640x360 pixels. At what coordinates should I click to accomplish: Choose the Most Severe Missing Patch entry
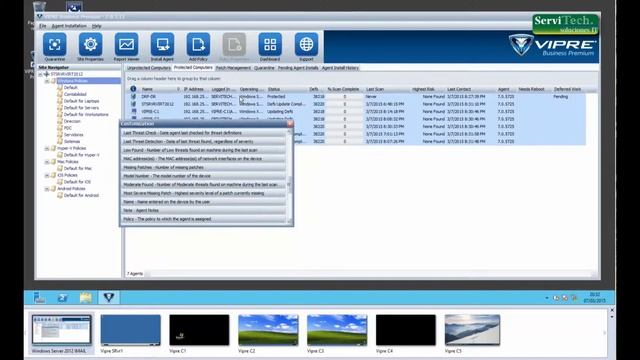(204, 193)
